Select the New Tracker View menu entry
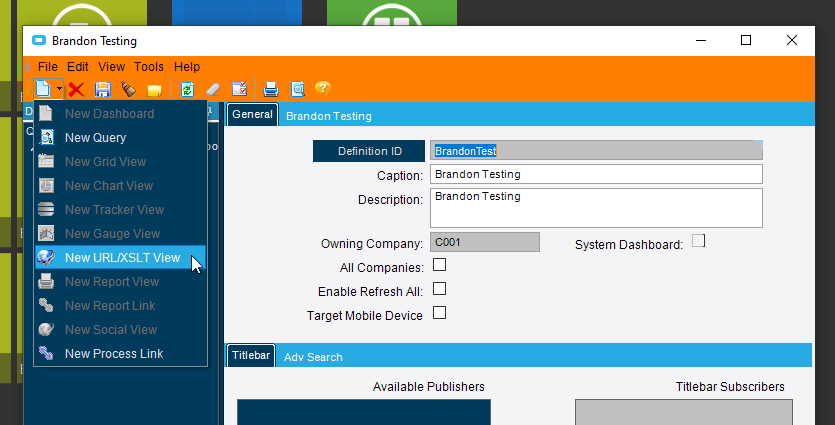The height and width of the screenshot is (425, 835). [x=120, y=209]
